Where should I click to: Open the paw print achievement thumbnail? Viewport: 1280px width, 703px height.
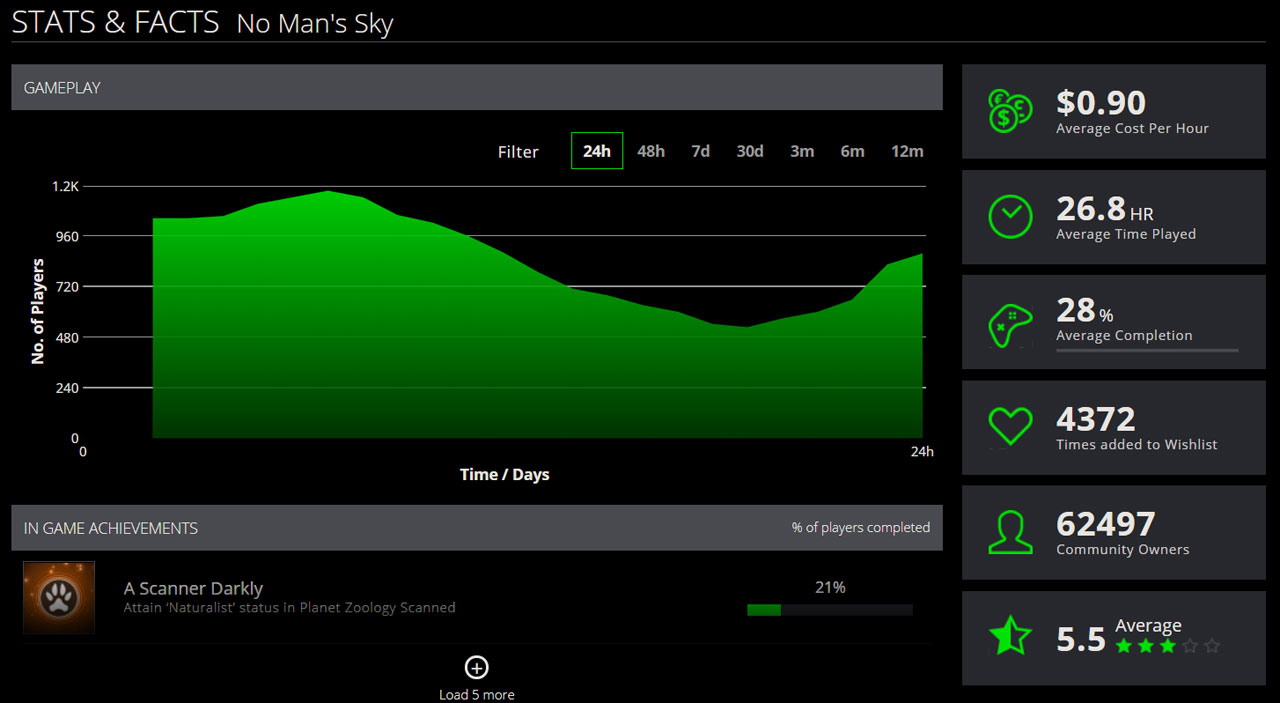(59, 597)
